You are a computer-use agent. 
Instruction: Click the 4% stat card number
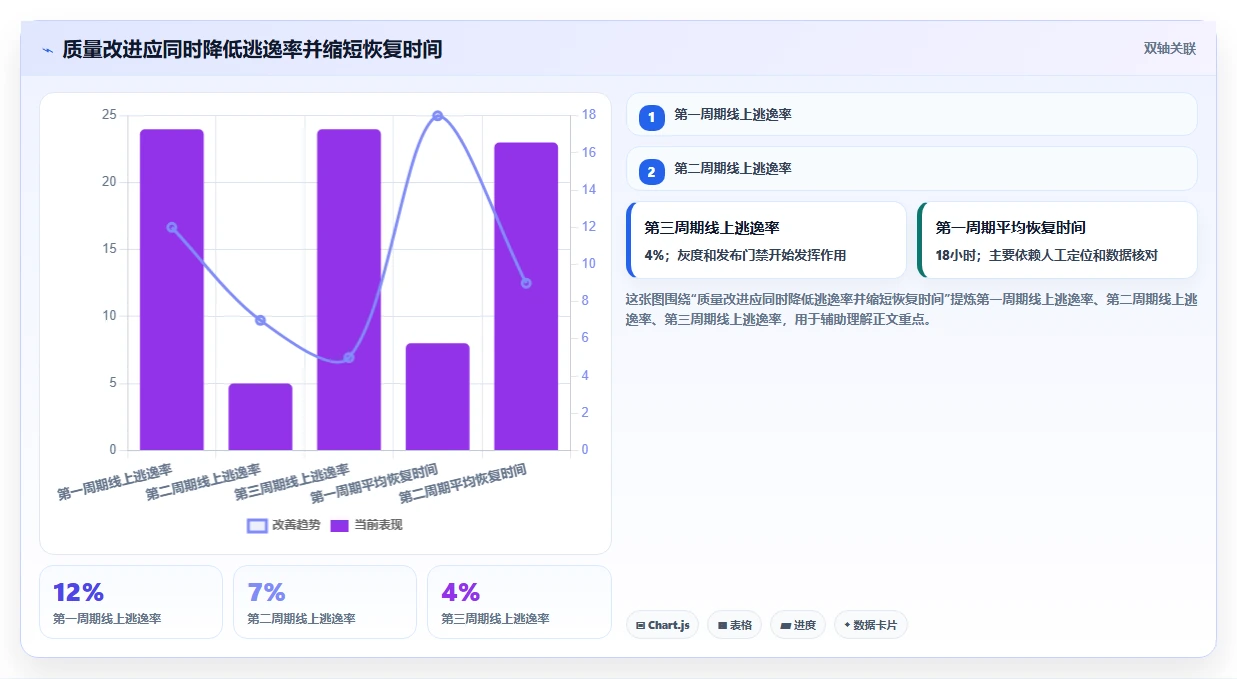(x=460, y=592)
